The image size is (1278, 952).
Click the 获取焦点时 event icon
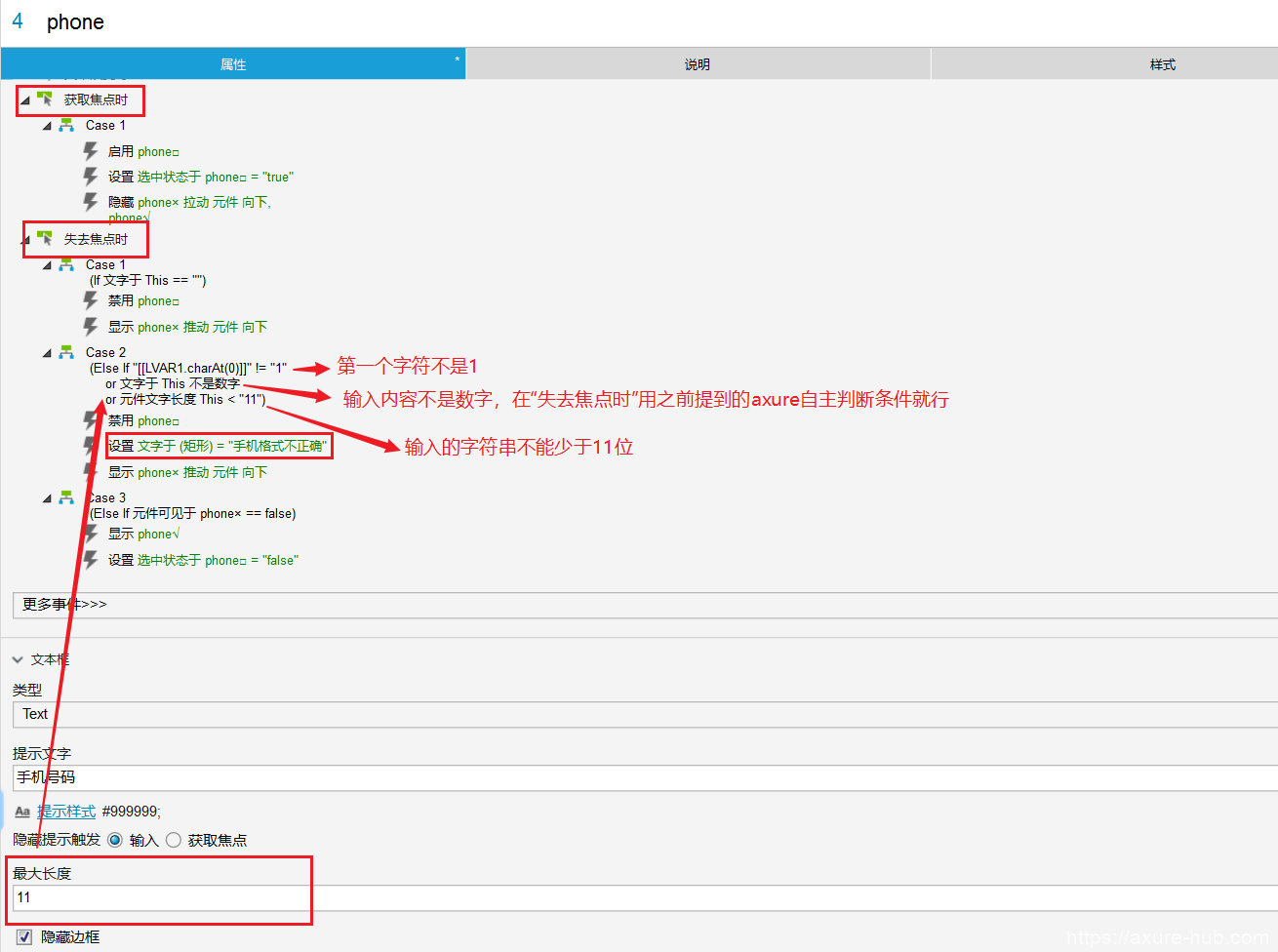coord(45,99)
